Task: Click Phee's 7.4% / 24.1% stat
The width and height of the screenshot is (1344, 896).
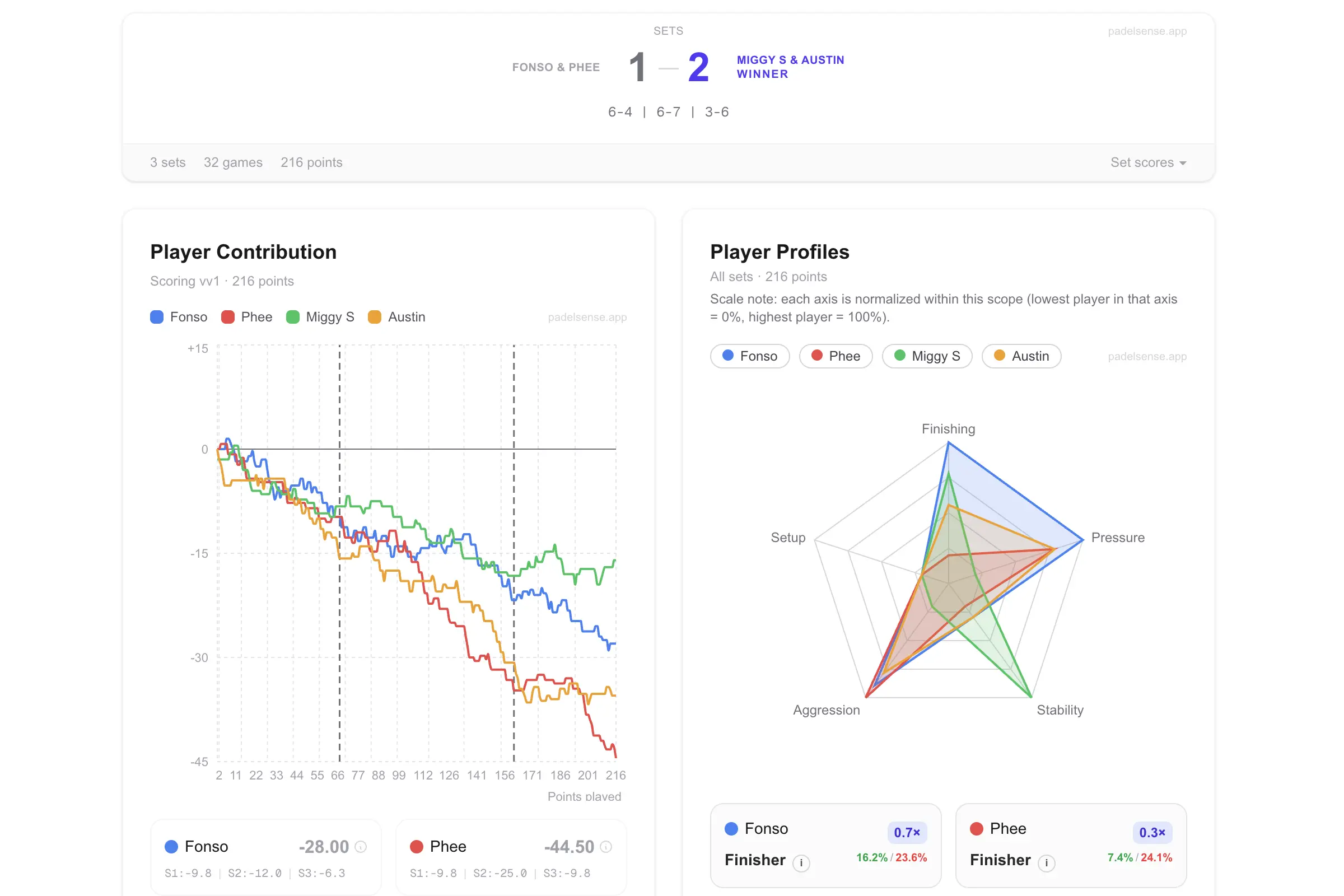Action: [1140, 858]
